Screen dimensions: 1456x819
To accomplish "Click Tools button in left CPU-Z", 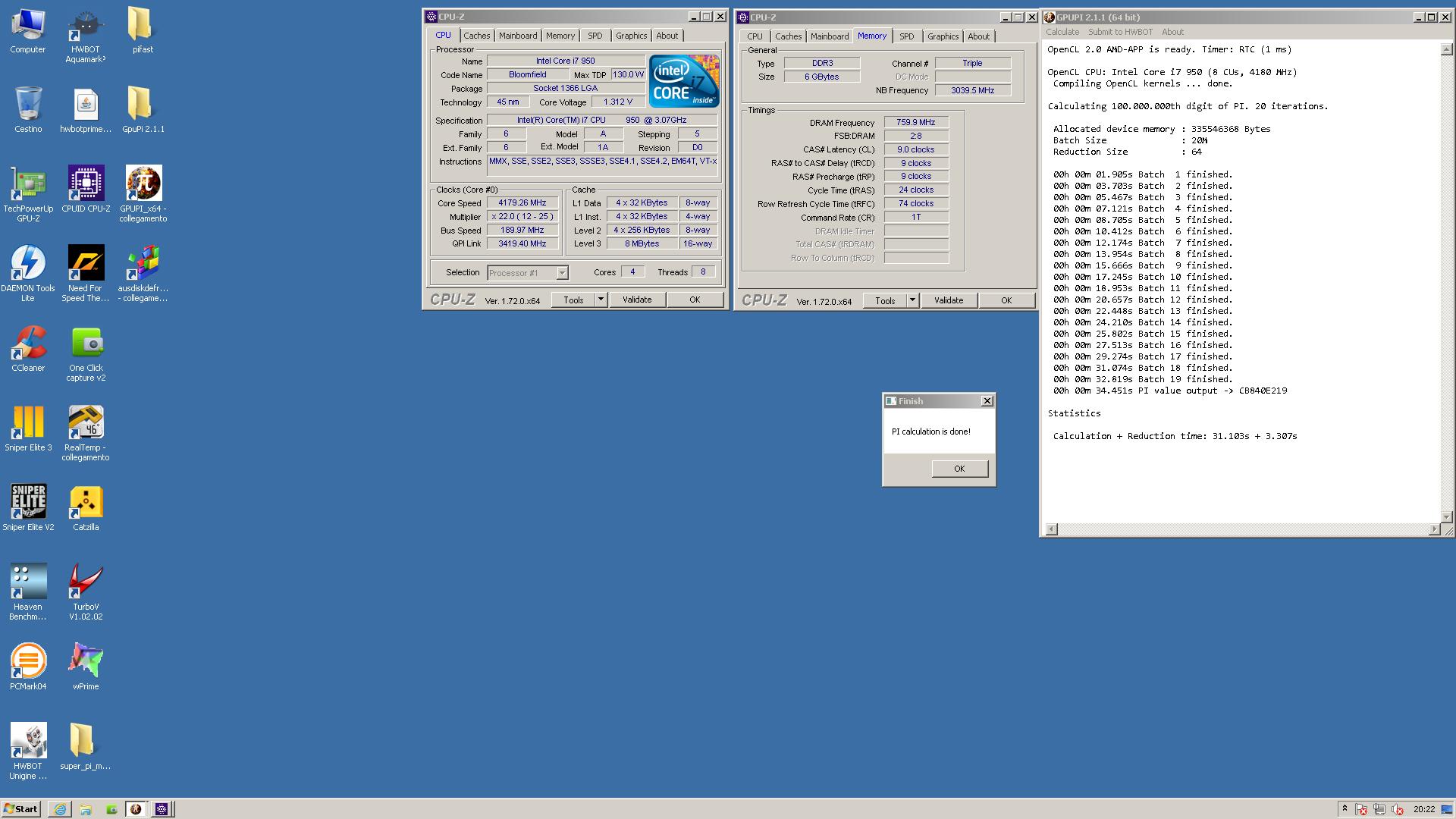I will tap(573, 300).
